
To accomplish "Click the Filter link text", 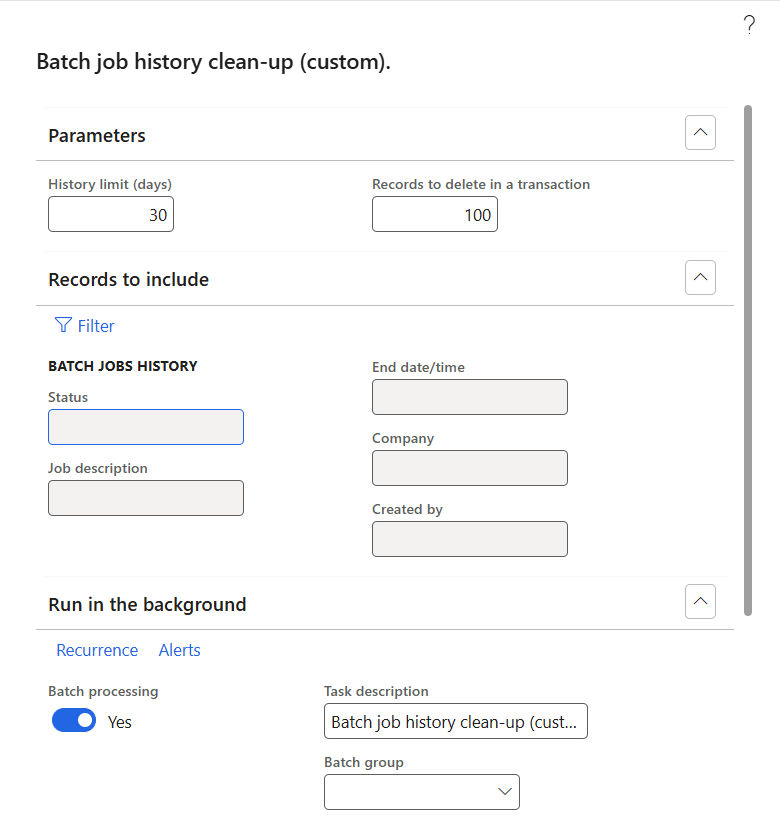I will click(96, 326).
